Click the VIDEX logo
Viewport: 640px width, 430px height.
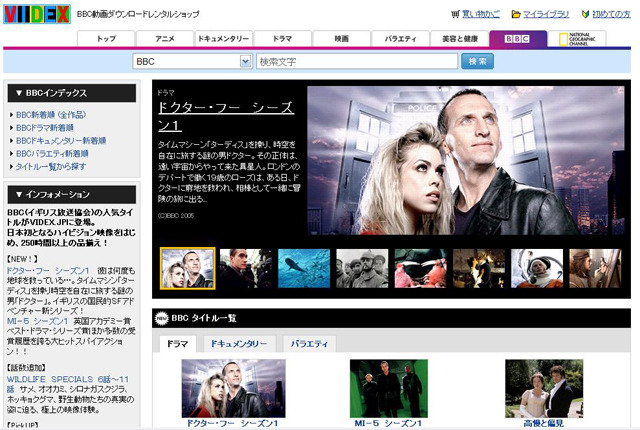[x=37, y=14]
